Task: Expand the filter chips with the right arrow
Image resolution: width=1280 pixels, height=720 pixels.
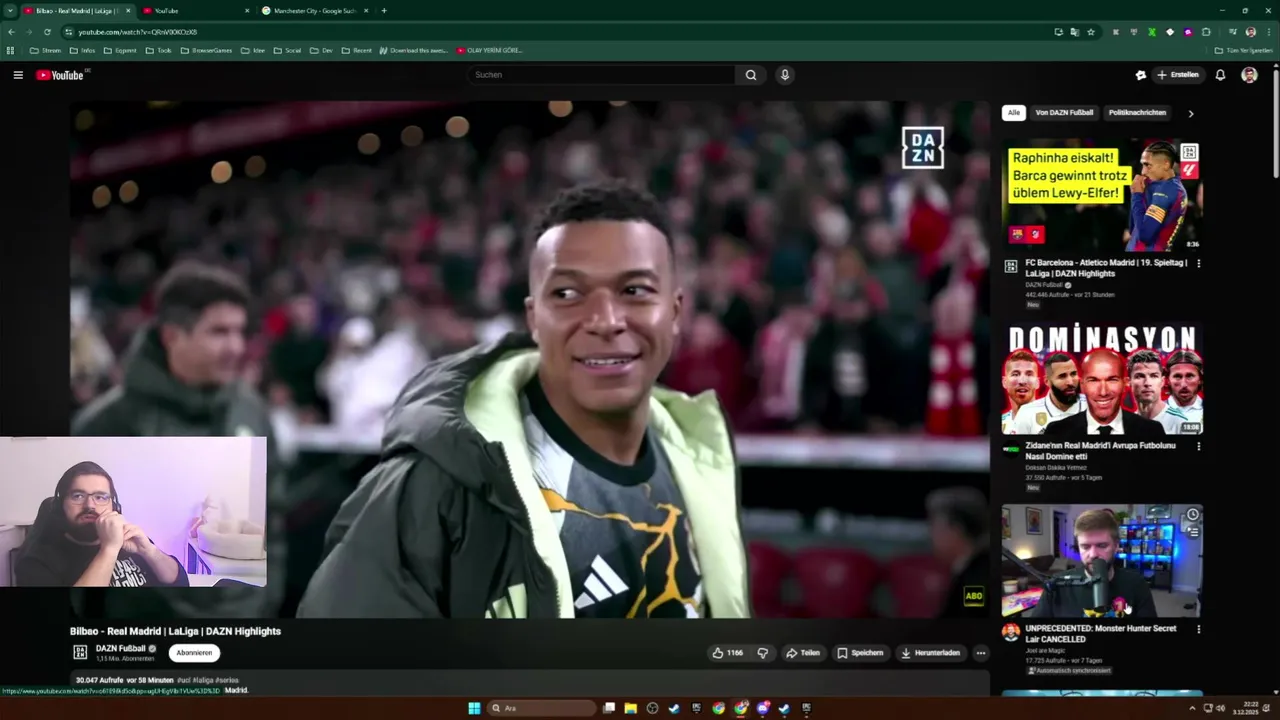Action: coord(1190,113)
